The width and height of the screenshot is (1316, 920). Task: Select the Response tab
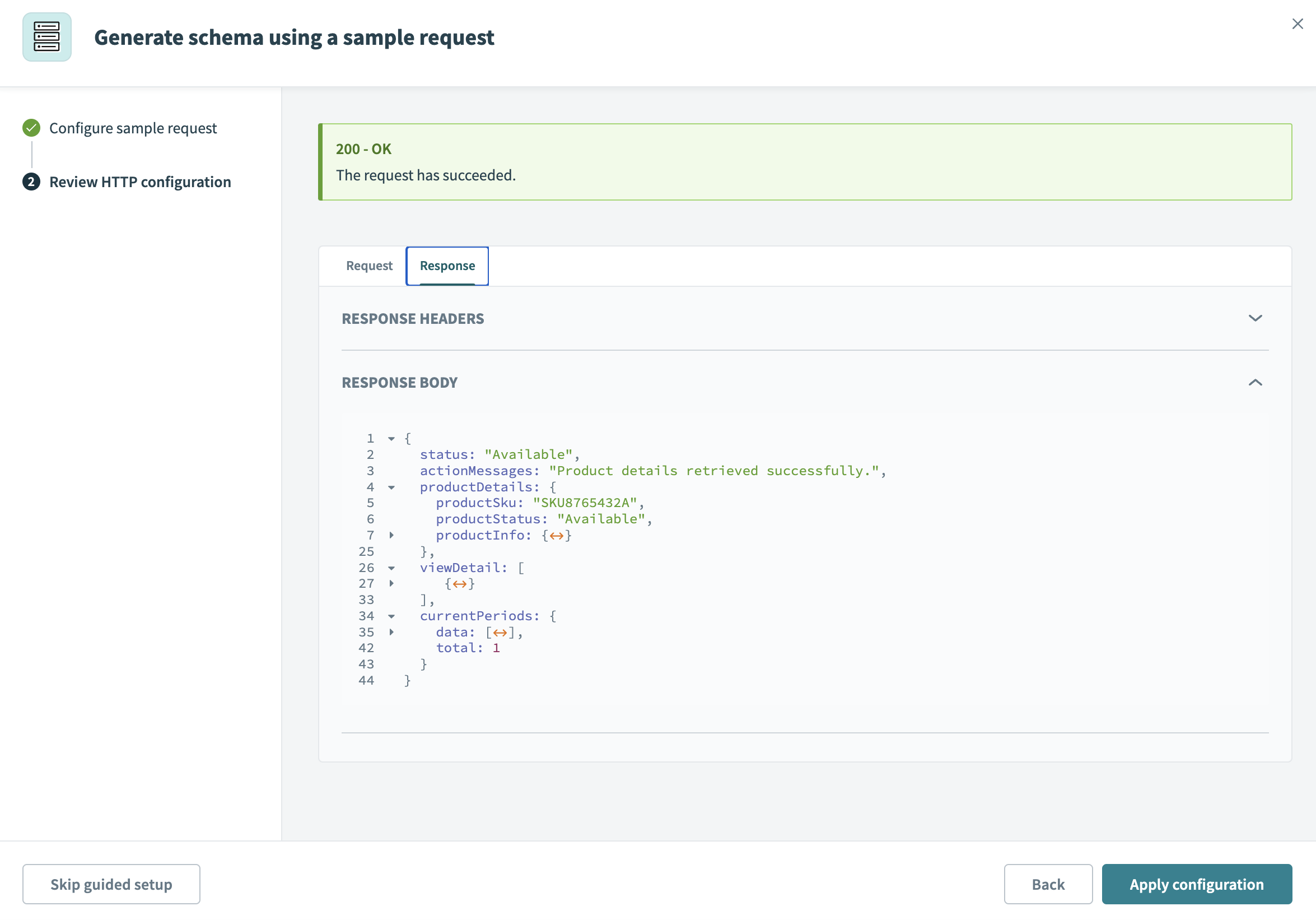point(447,266)
